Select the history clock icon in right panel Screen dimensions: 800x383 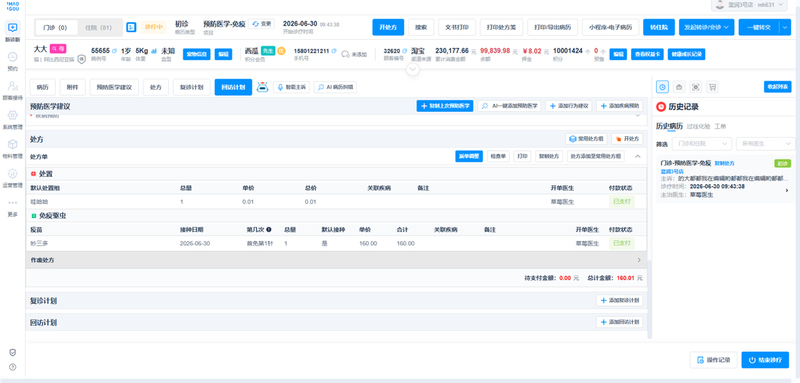click(x=662, y=87)
